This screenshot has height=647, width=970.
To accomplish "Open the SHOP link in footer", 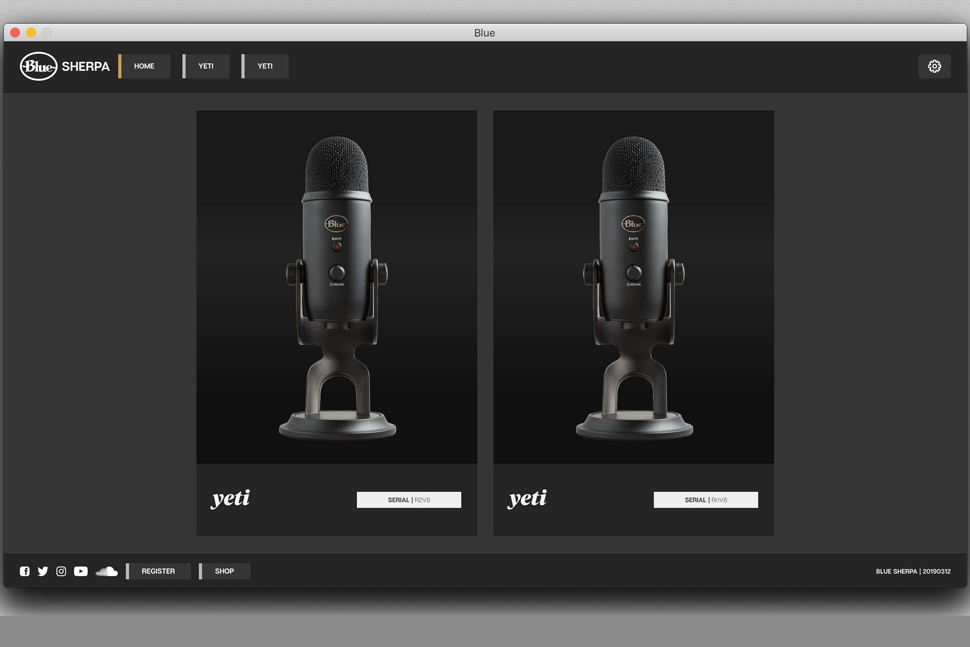I will tap(225, 571).
